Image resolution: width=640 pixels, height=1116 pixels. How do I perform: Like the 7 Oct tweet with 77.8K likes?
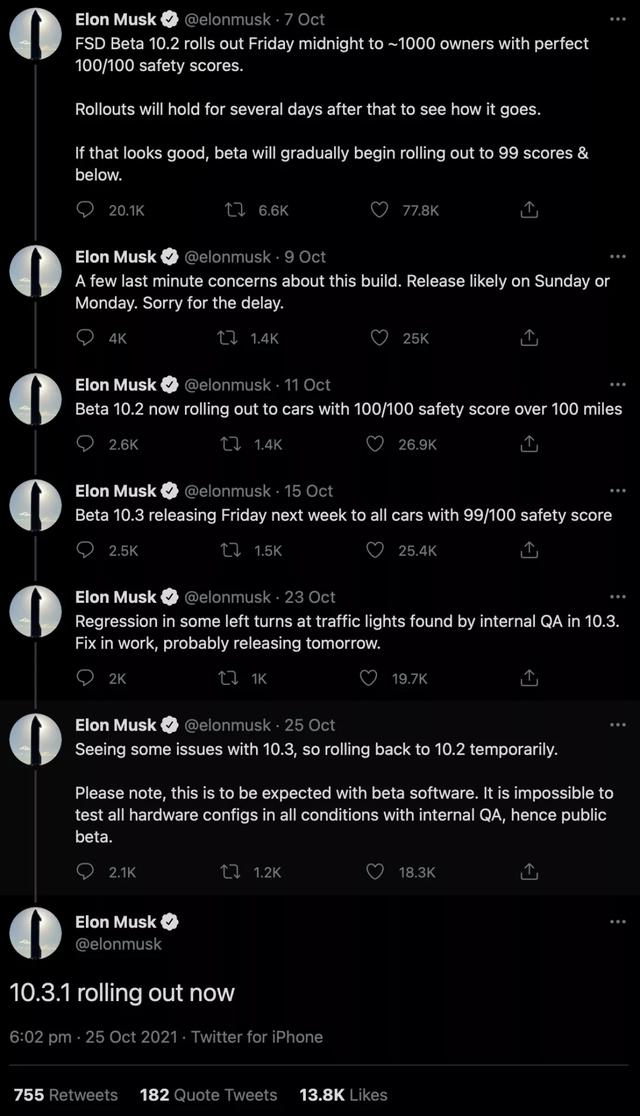(x=379, y=210)
